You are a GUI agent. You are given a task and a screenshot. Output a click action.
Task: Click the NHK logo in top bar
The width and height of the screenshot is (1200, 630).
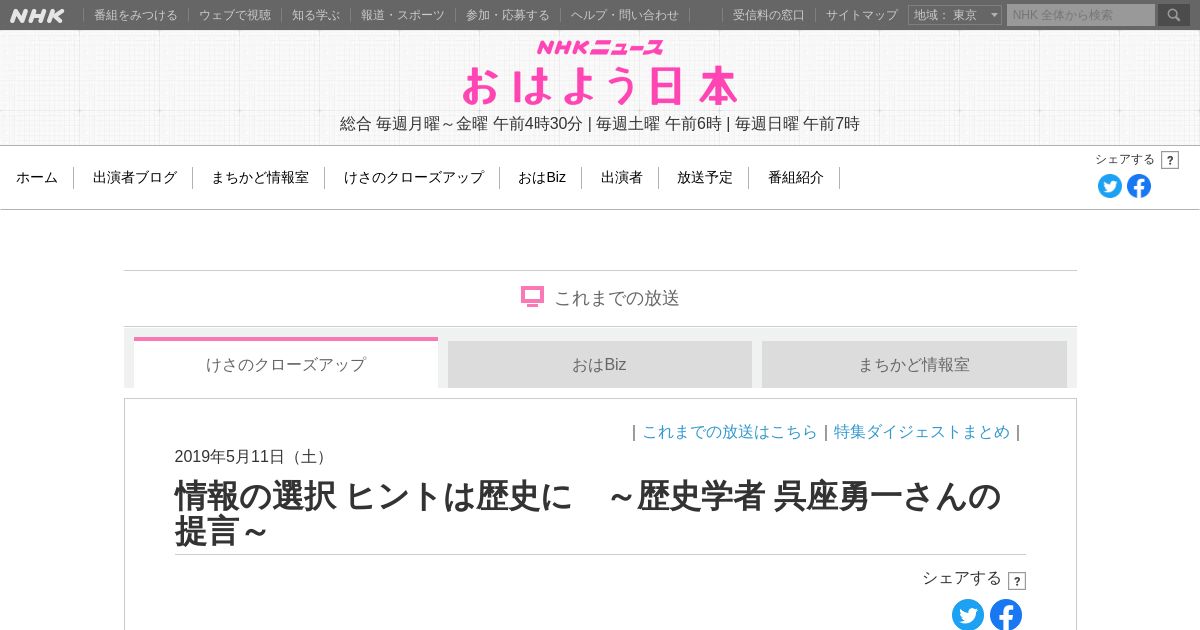point(37,15)
